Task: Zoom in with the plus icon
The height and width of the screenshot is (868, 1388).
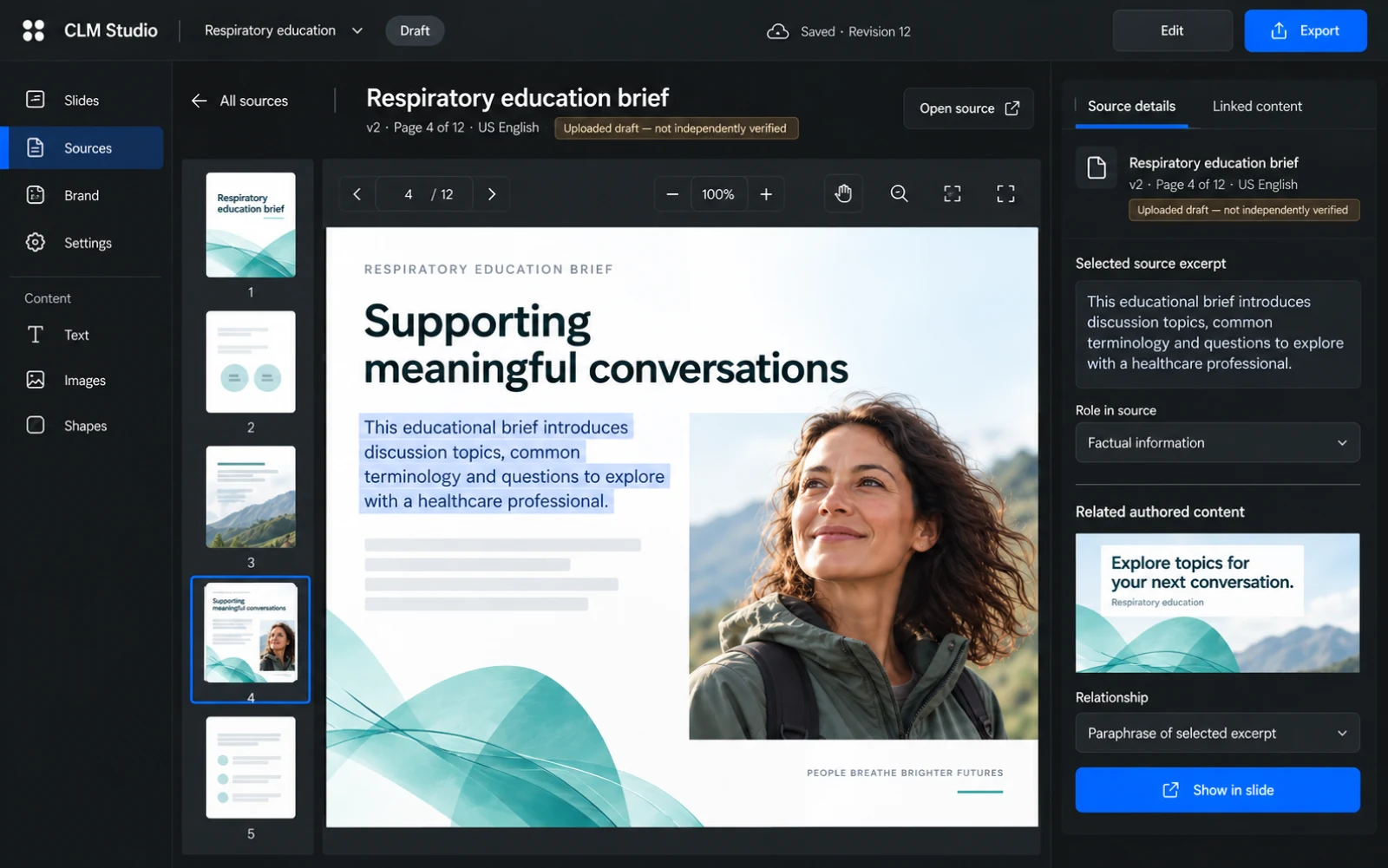Action: 766,194
